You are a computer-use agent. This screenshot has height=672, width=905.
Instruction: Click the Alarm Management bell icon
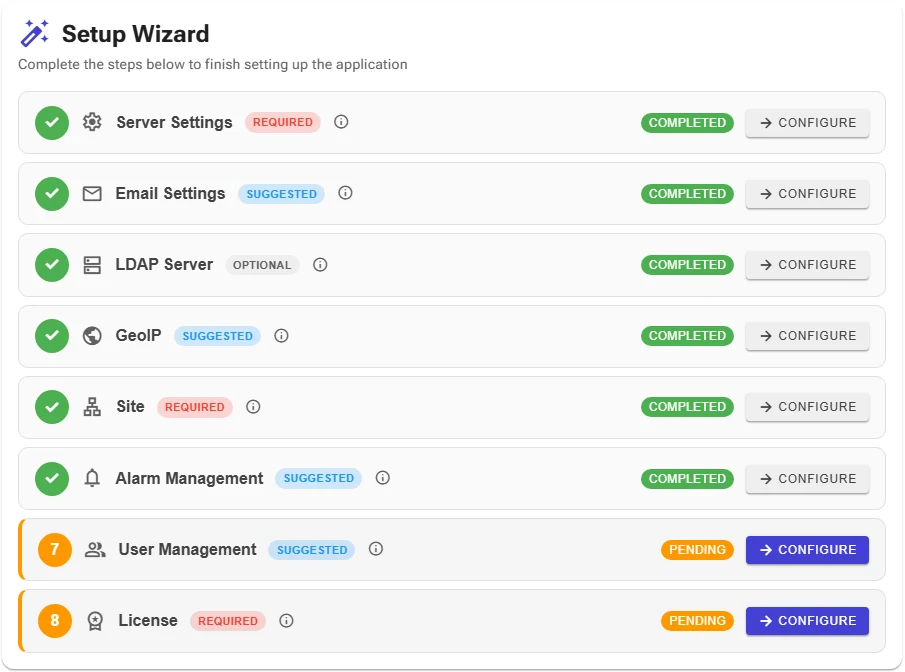(92, 478)
